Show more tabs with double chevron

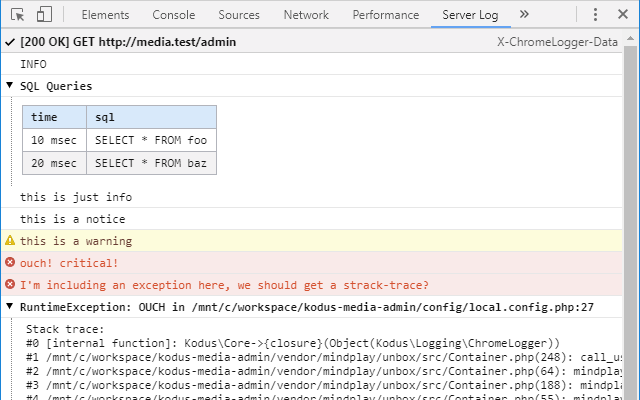(524, 15)
